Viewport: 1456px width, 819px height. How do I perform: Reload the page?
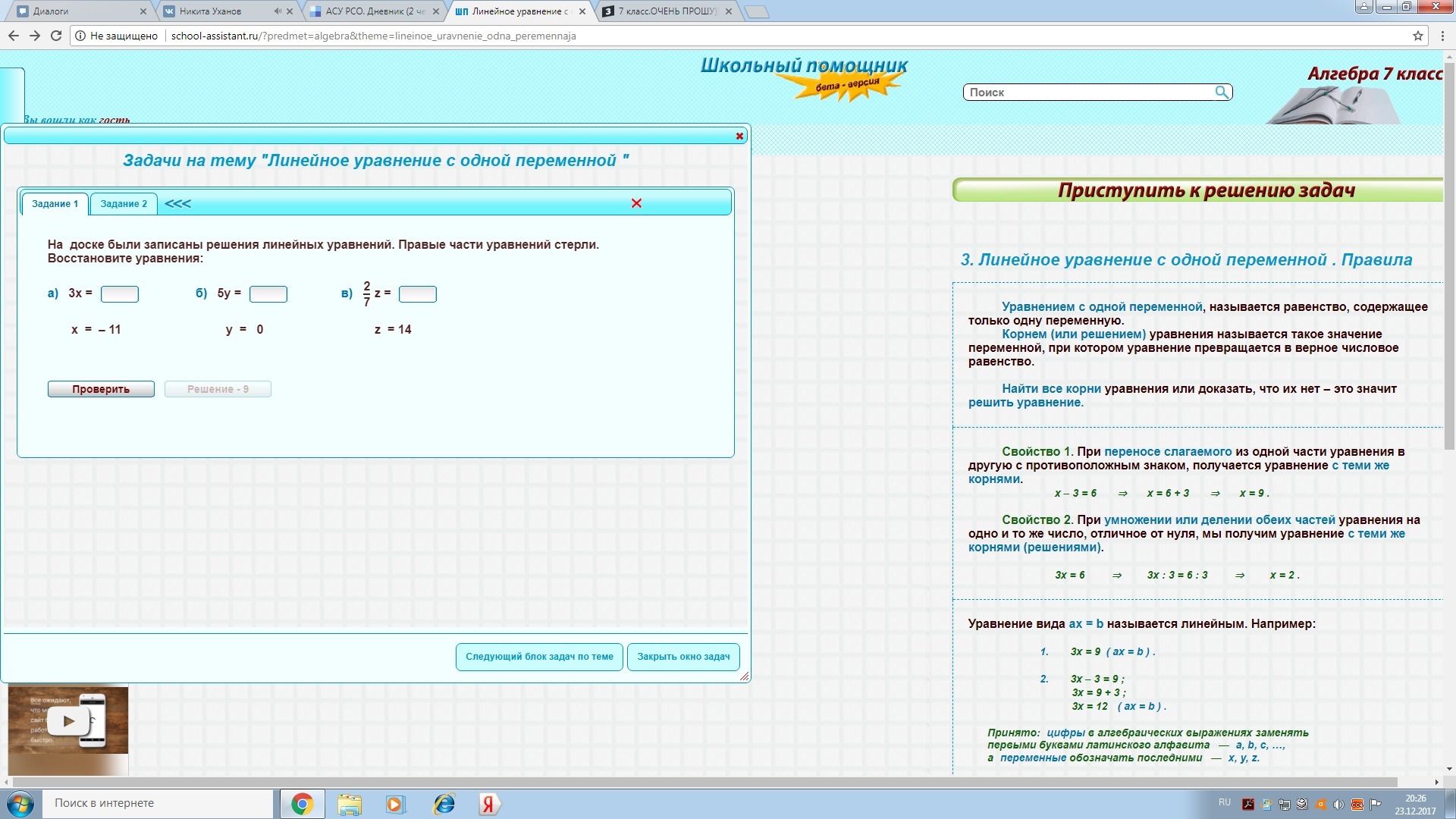click(x=56, y=36)
